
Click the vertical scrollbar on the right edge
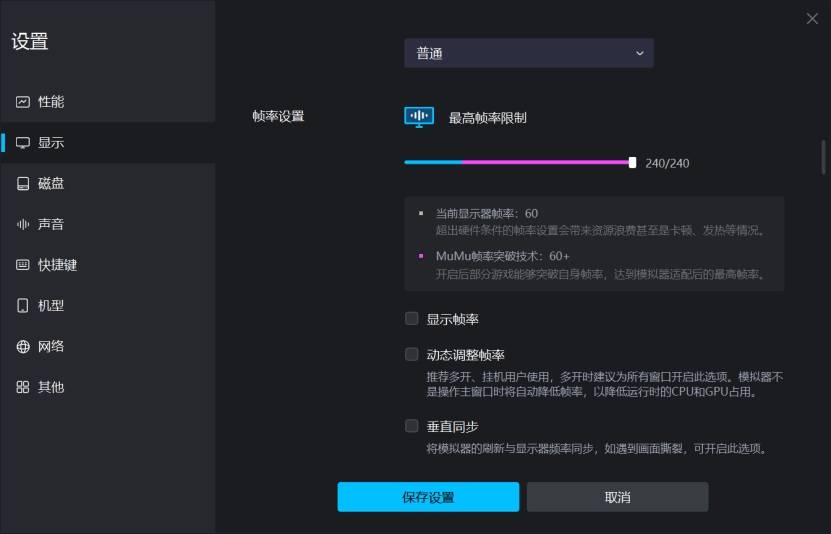click(823, 157)
